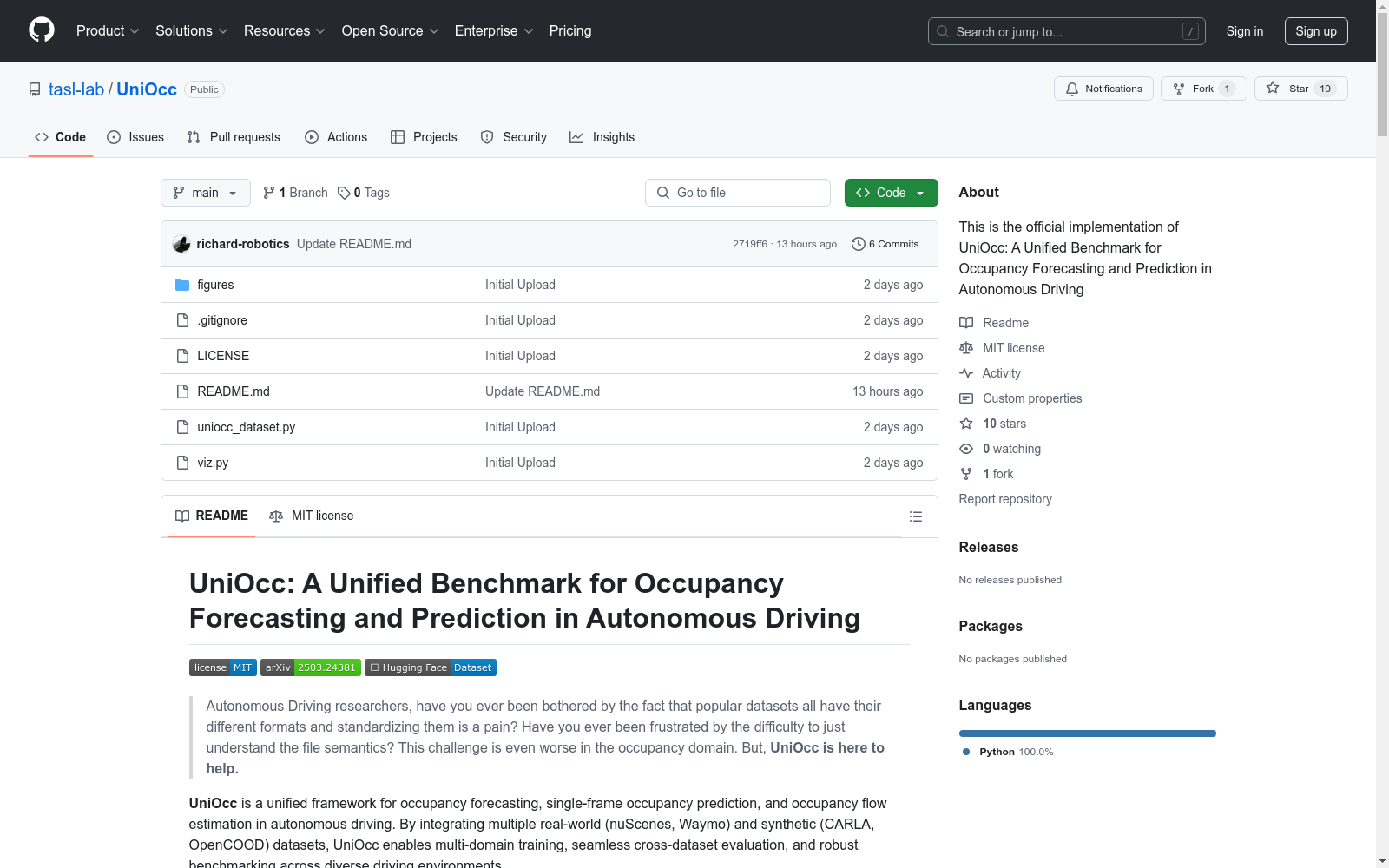
Task: View the 1 Branch link
Action: click(295, 193)
